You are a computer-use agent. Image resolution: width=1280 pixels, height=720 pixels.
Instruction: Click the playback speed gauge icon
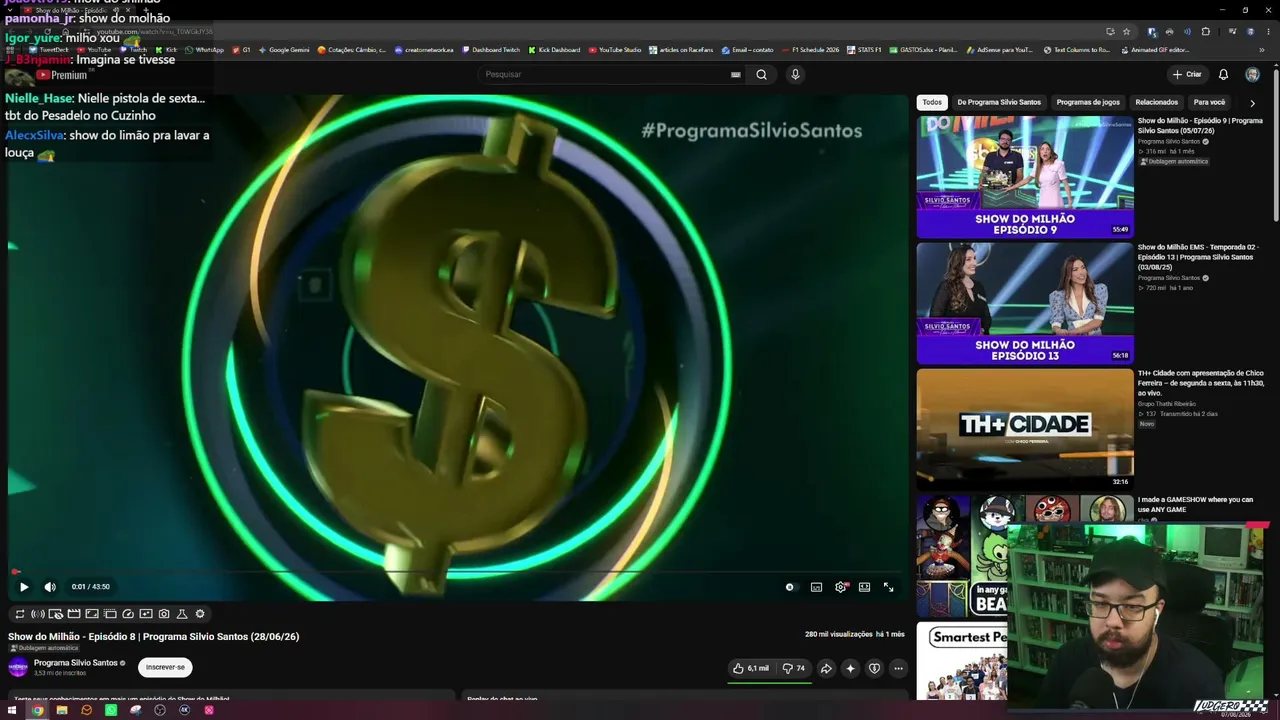[x=128, y=614]
